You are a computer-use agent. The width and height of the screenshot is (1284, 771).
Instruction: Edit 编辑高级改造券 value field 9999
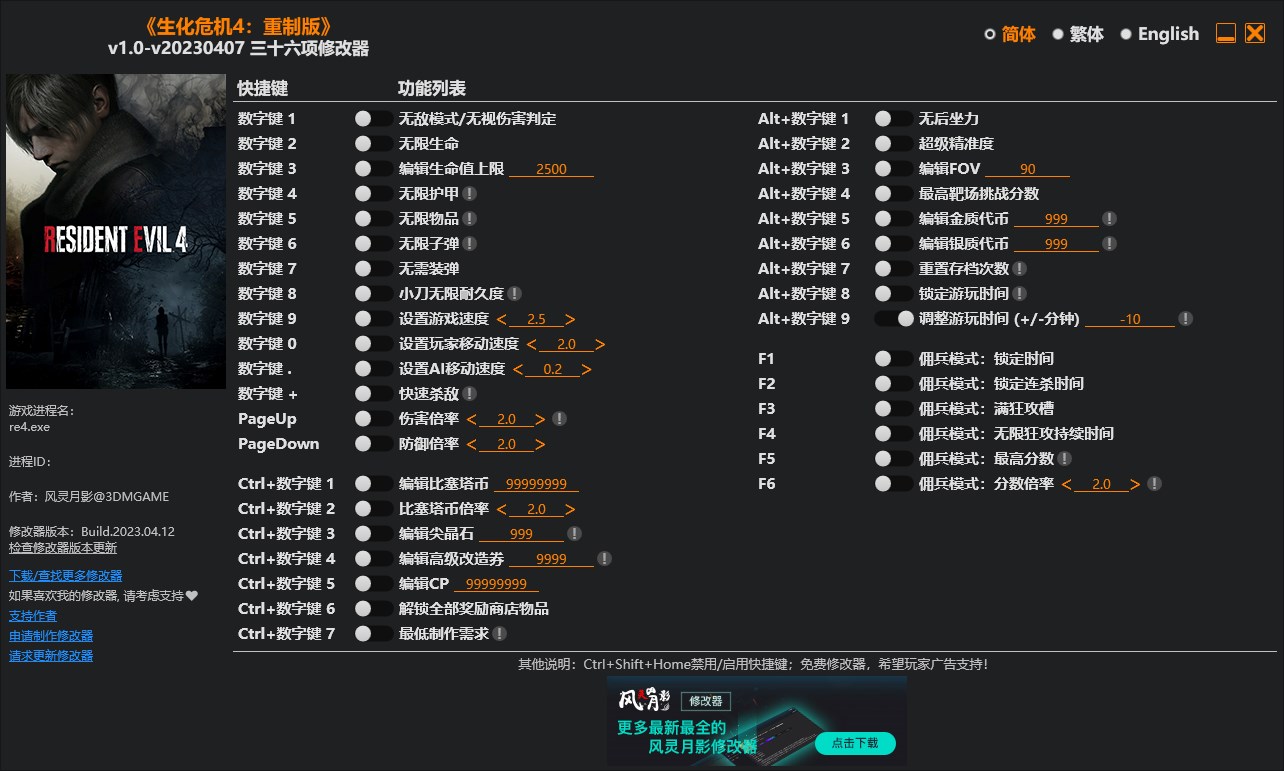pos(551,559)
